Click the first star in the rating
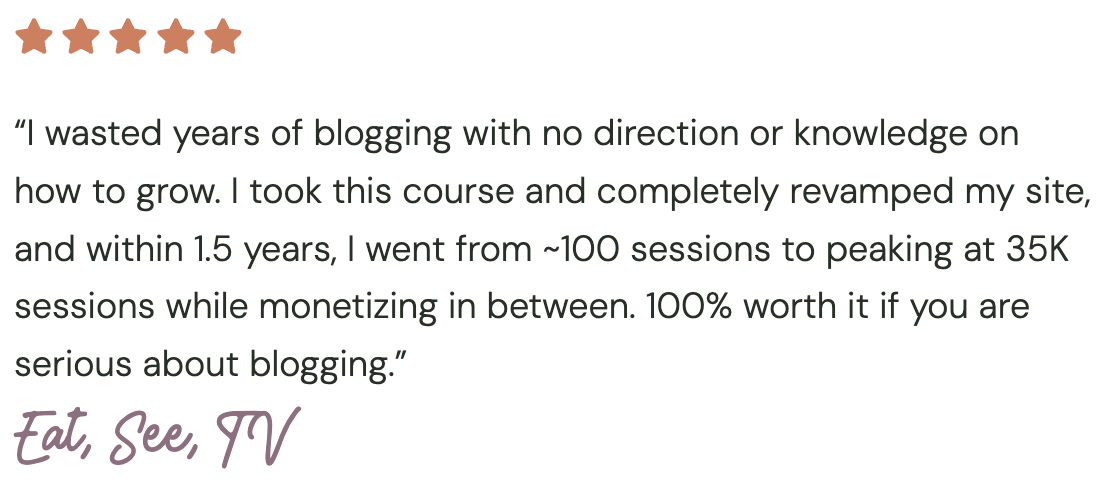1106x480 pixels. pyautogui.click(x=34, y=37)
